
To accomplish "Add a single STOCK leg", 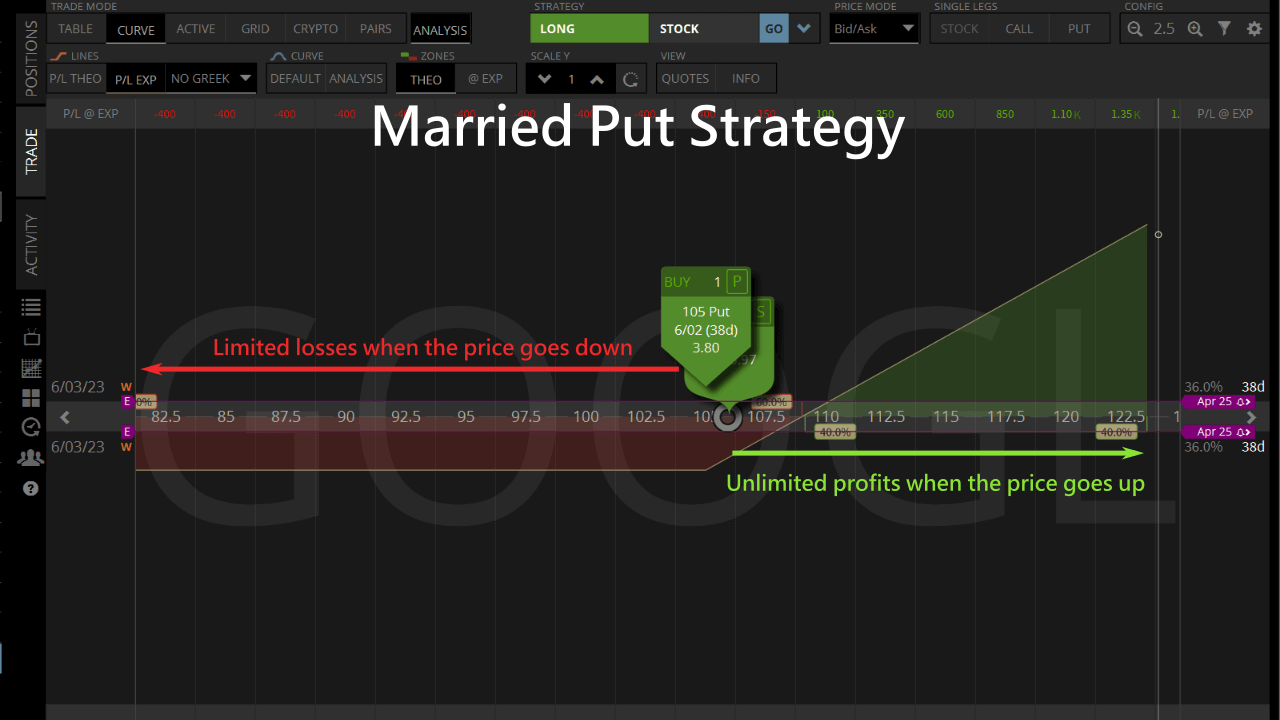I will point(959,29).
